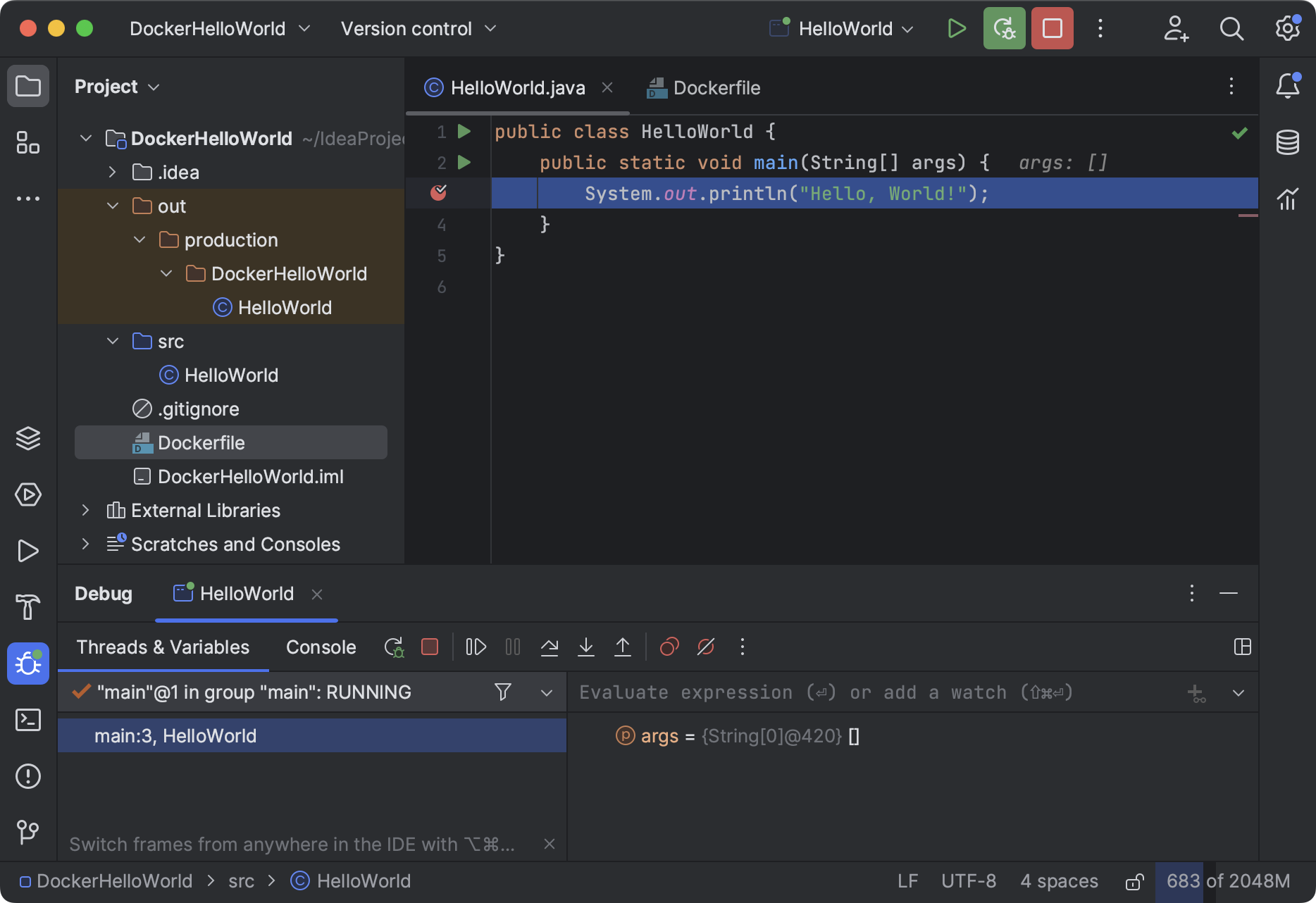Switch to the Dockerfile editor tab
Screen dimensions: 1316x903
[x=716, y=87]
